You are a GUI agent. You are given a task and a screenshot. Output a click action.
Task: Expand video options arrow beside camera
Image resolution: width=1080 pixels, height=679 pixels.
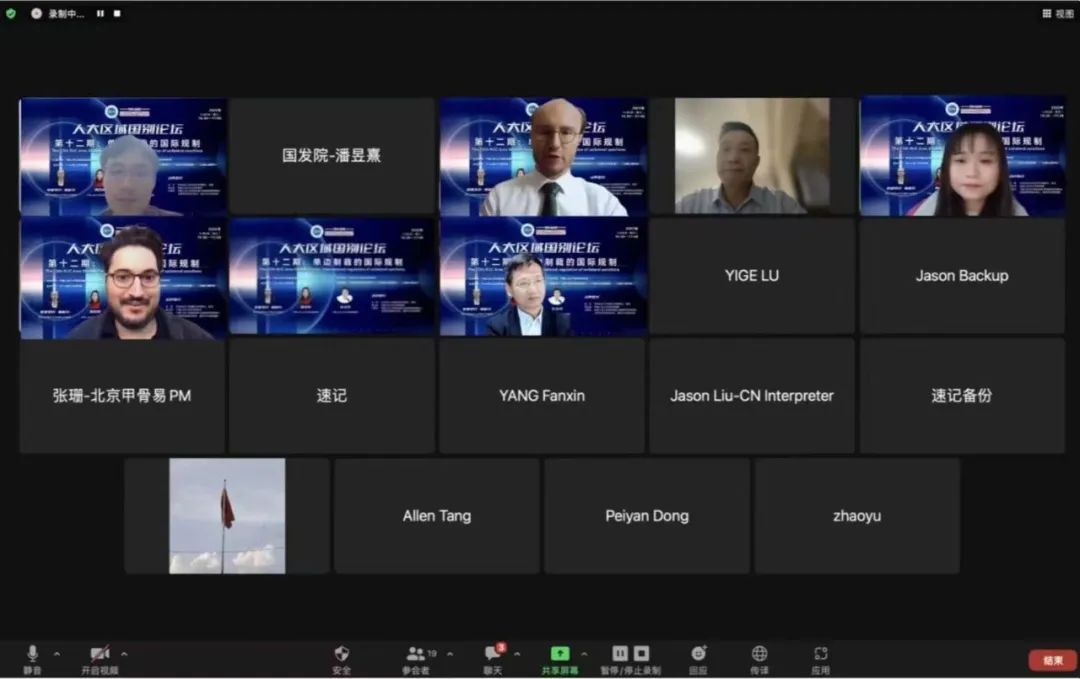[124, 654]
